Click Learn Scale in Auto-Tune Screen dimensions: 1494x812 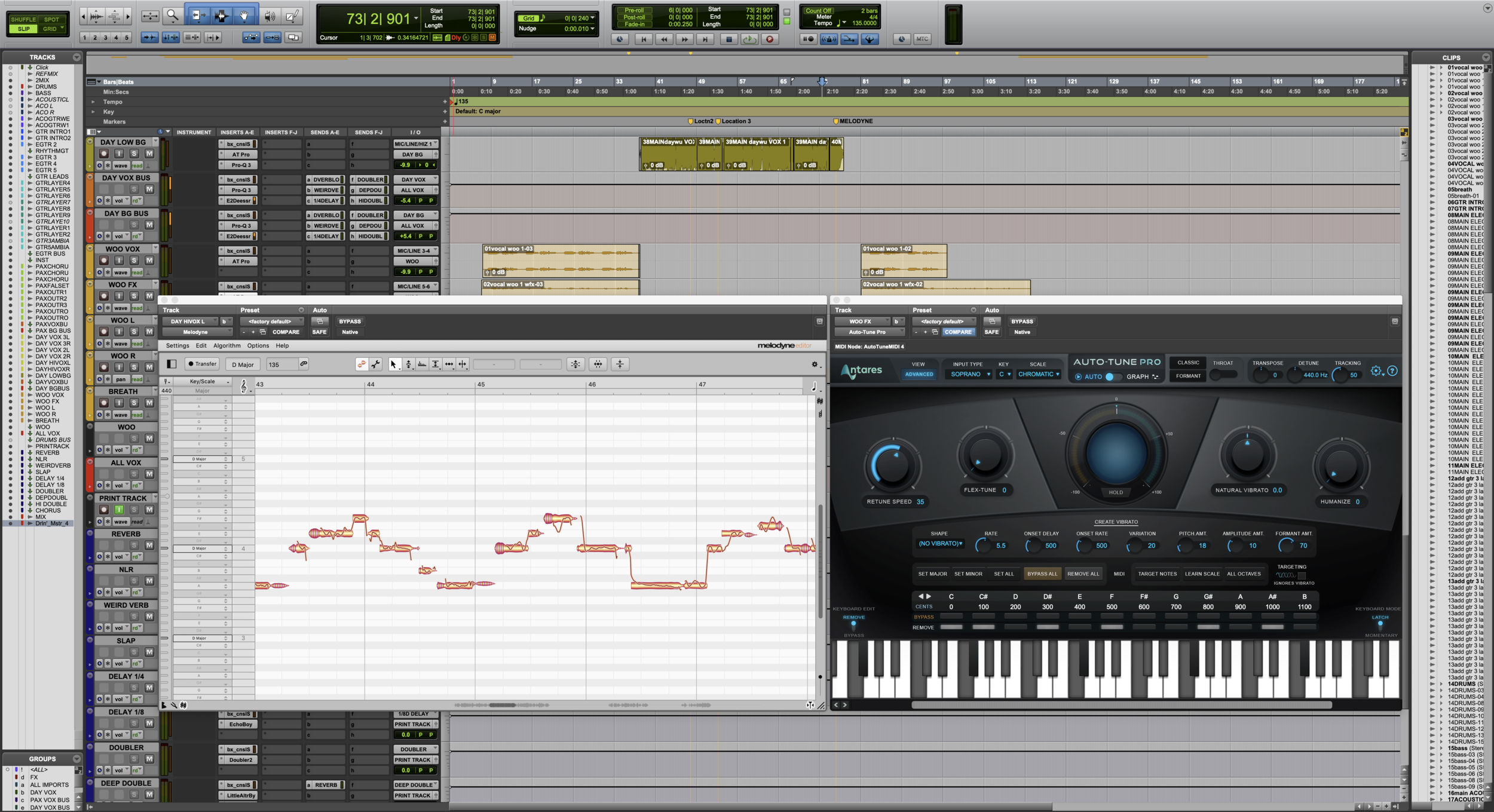(1202, 574)
